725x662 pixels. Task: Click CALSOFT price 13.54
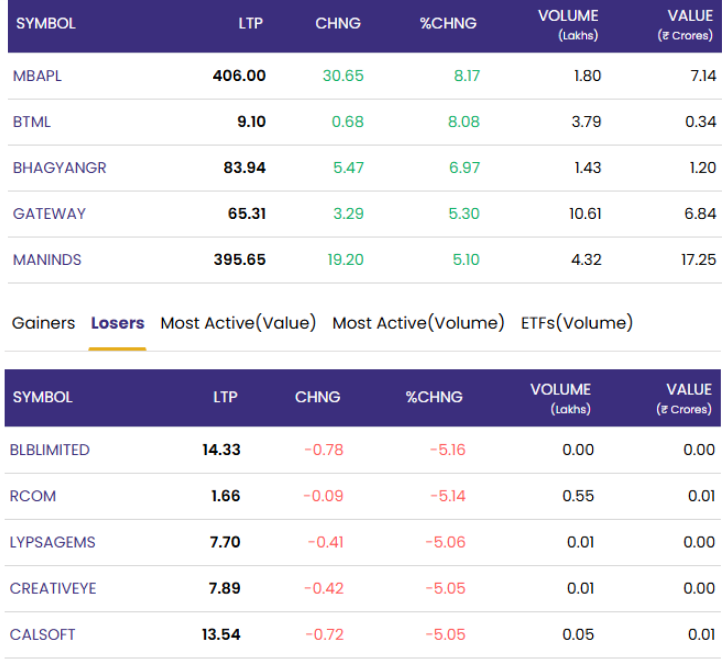[221, 635]
